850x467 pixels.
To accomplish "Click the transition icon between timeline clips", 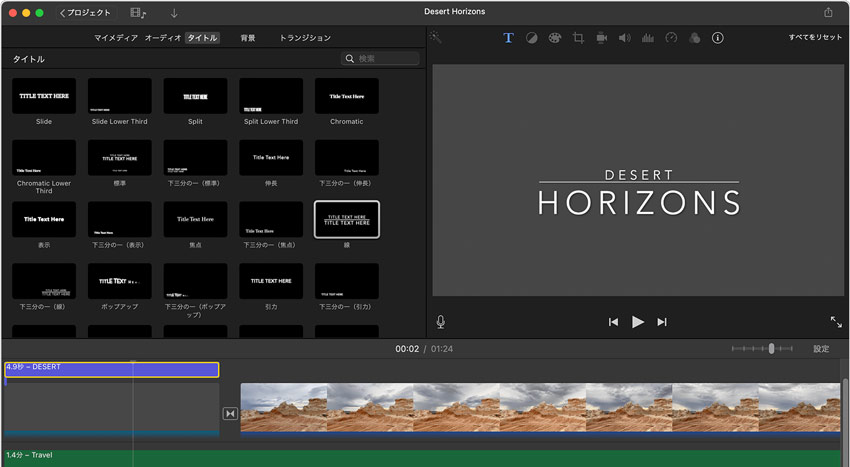I will click(x=230, y=413).
